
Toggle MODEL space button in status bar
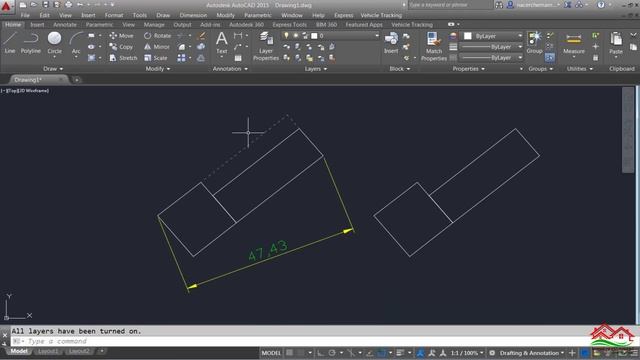point(271,353)
